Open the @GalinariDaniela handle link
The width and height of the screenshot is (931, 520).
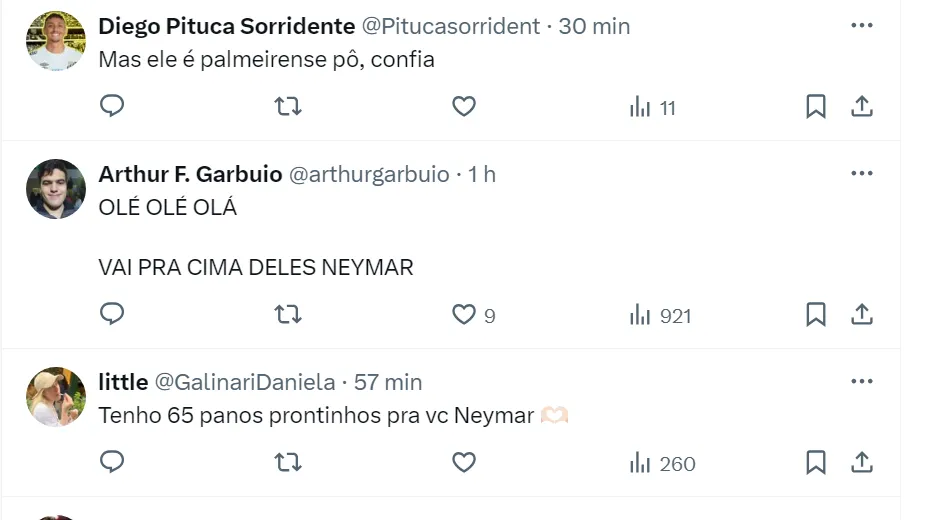tap(244, 382)
